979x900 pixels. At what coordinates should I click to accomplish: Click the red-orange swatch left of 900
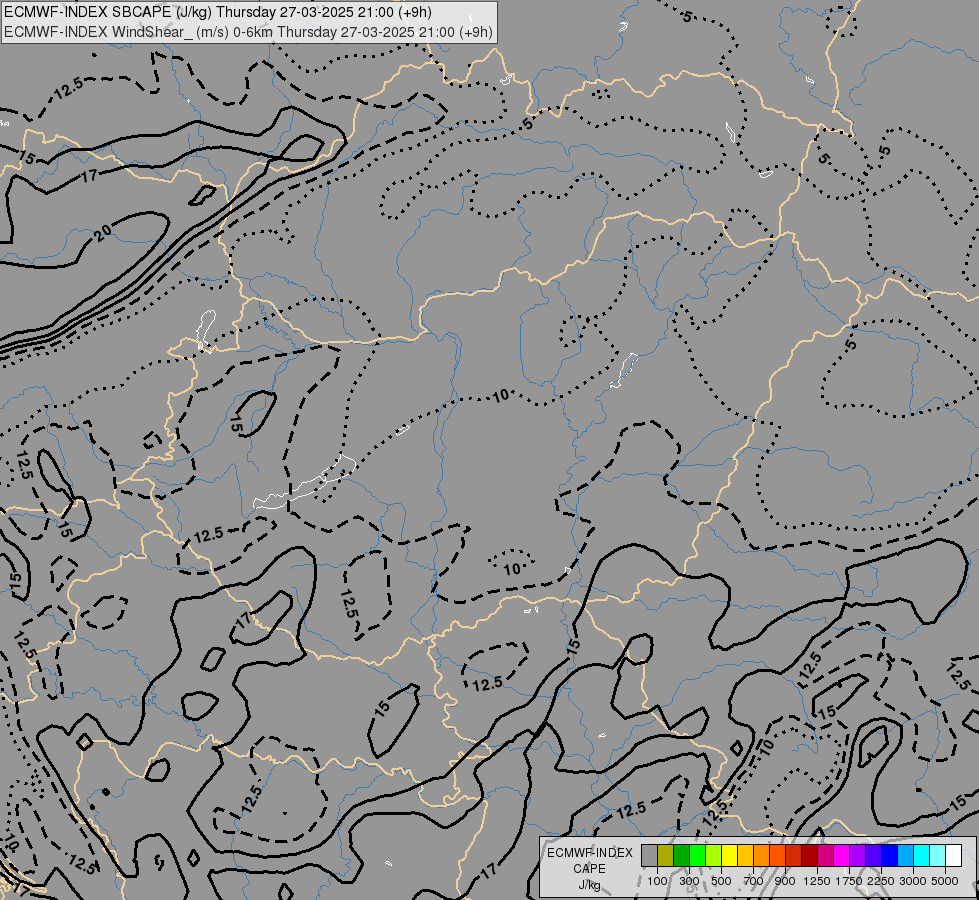777,855
